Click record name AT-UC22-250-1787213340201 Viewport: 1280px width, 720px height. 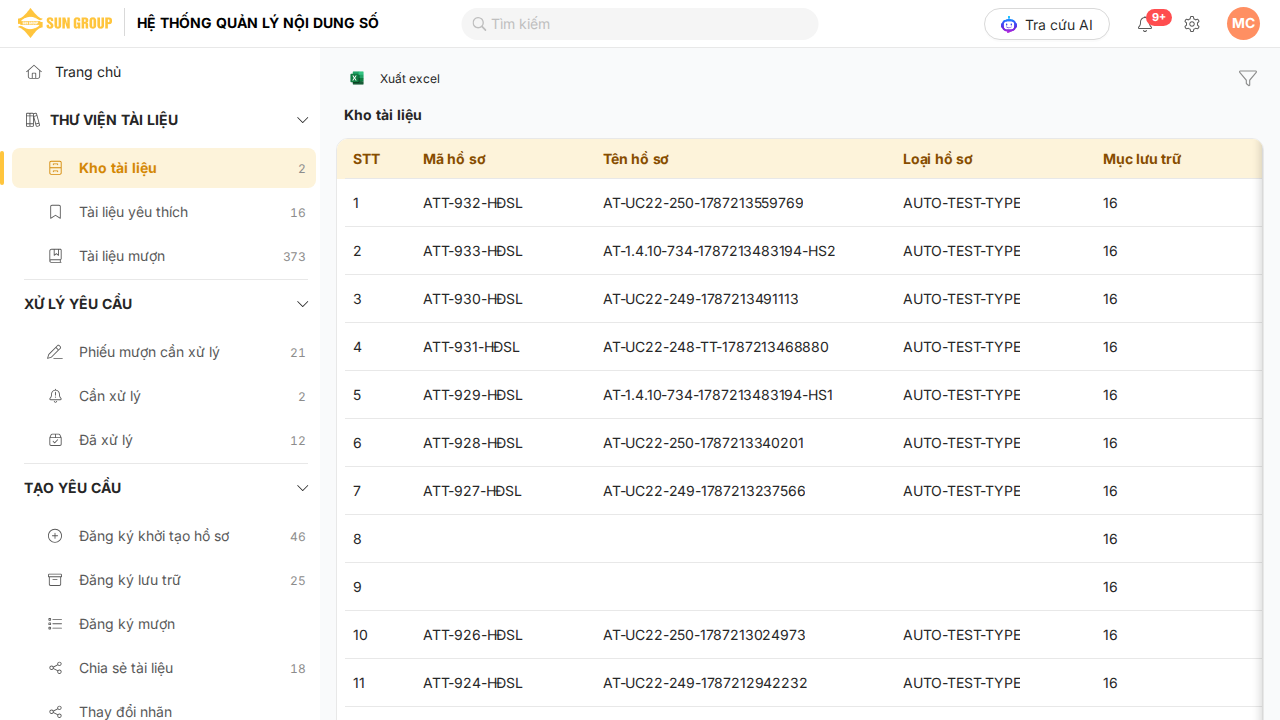pyautogui.click(x=703, y=443)
